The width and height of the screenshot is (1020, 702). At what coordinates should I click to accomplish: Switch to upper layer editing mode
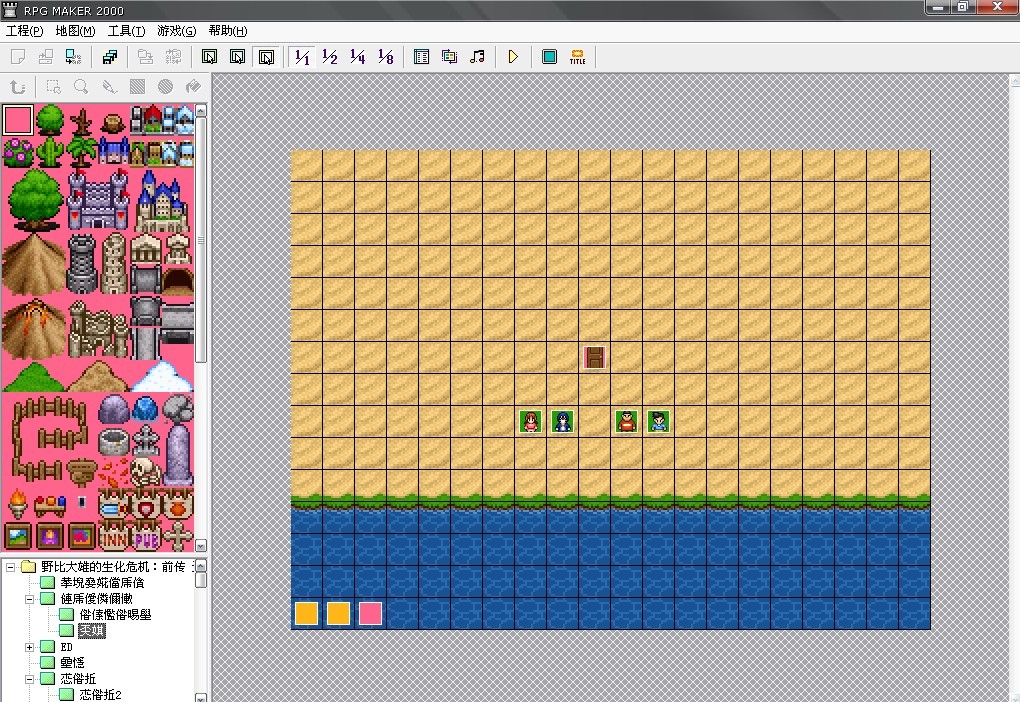point(237,57)
